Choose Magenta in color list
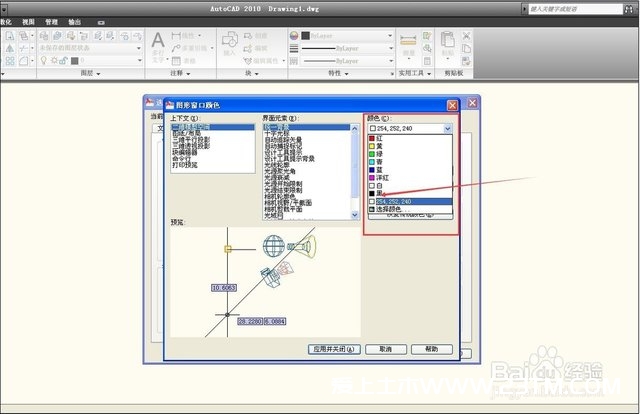640x414 pixels. tap(410, 178)
